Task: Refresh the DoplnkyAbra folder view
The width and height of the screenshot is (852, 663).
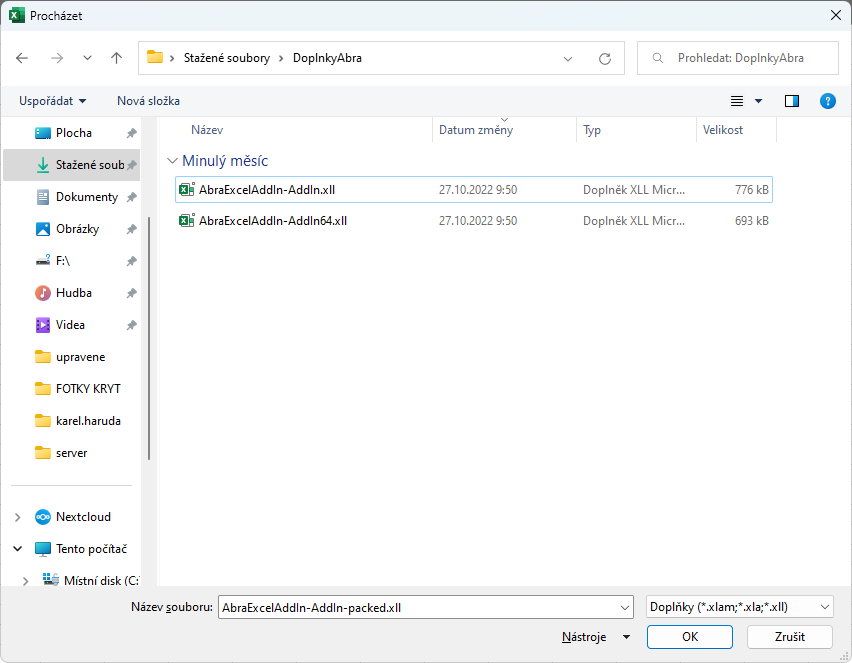Action: [605, 58]
